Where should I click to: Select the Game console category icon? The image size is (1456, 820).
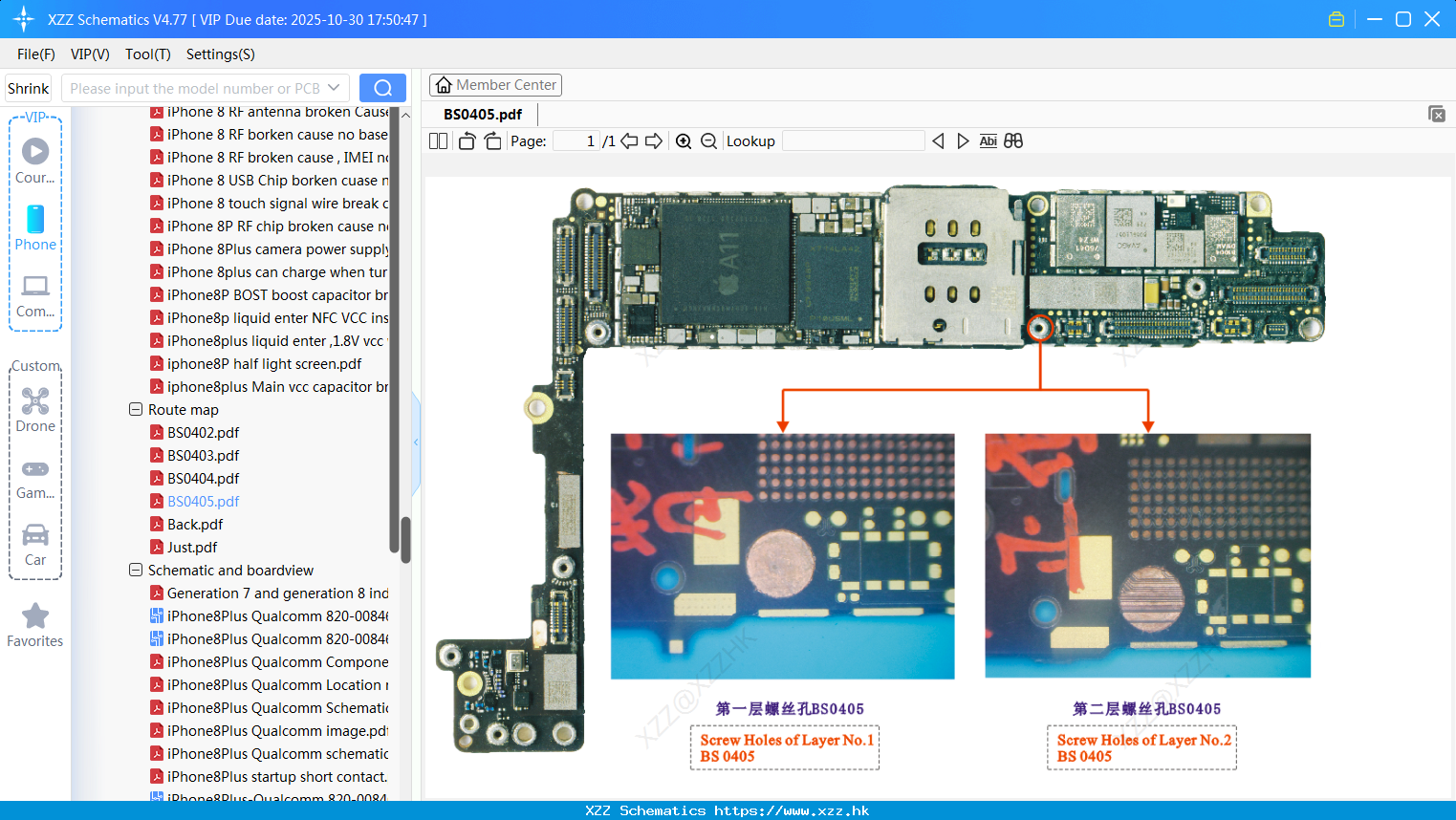(35, 478)
